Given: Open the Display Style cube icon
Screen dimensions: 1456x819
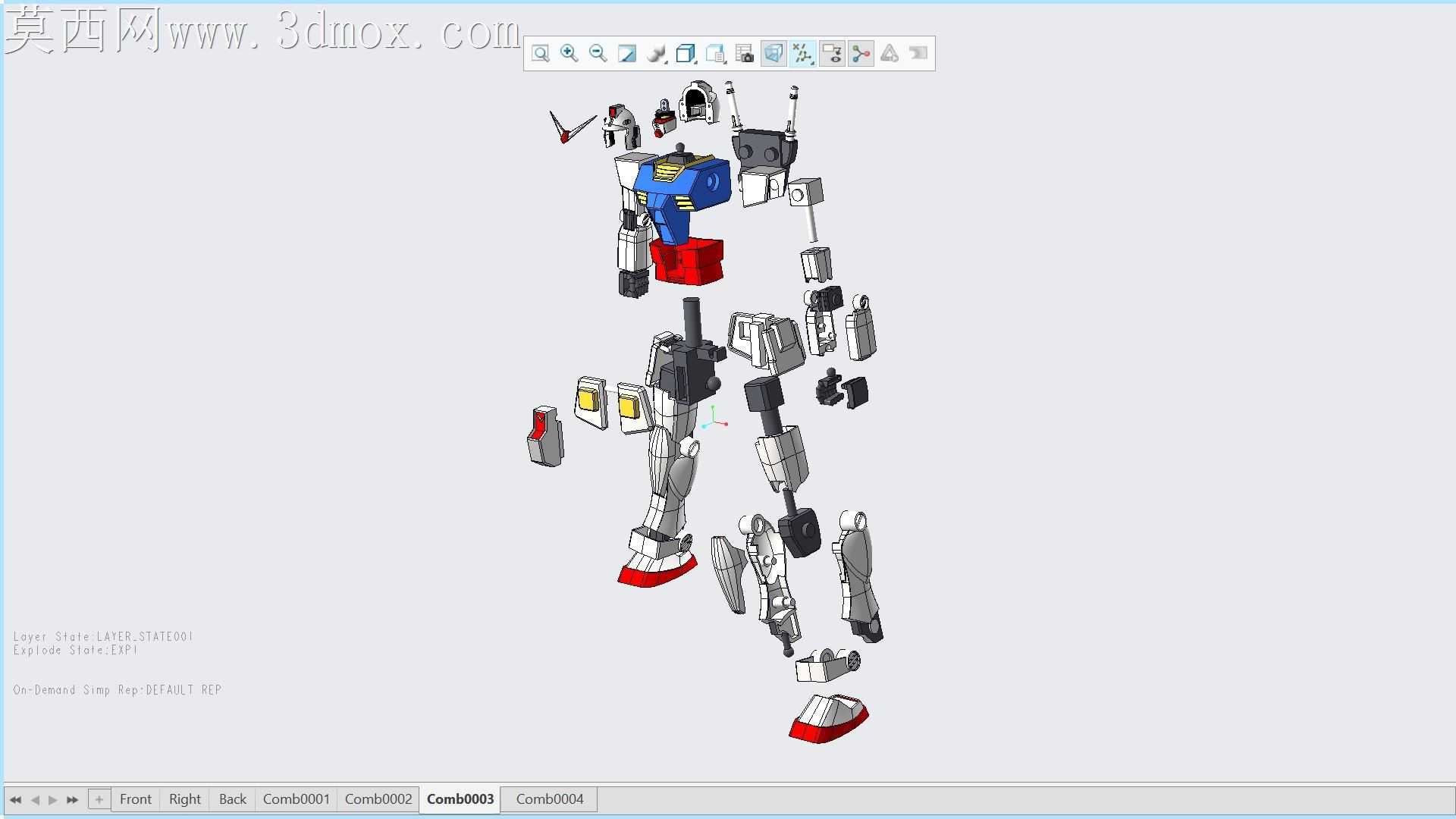Looking at the screenshot, I should (686, 54).
